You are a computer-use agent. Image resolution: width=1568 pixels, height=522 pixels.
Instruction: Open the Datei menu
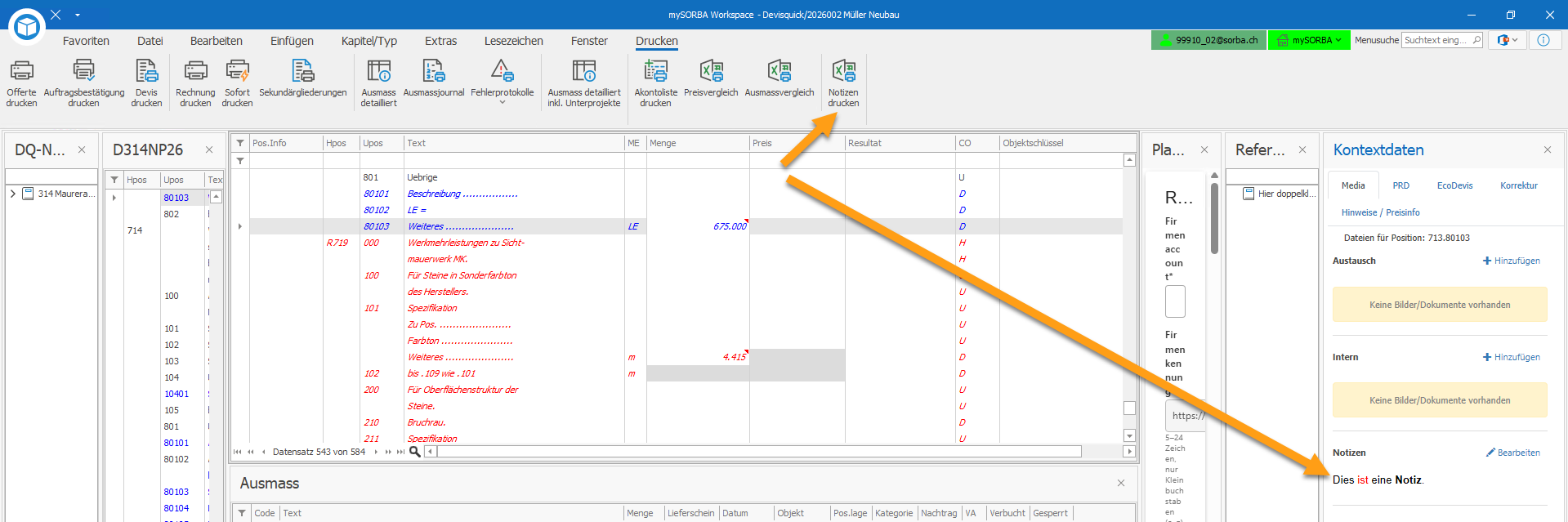click(150, 41)
